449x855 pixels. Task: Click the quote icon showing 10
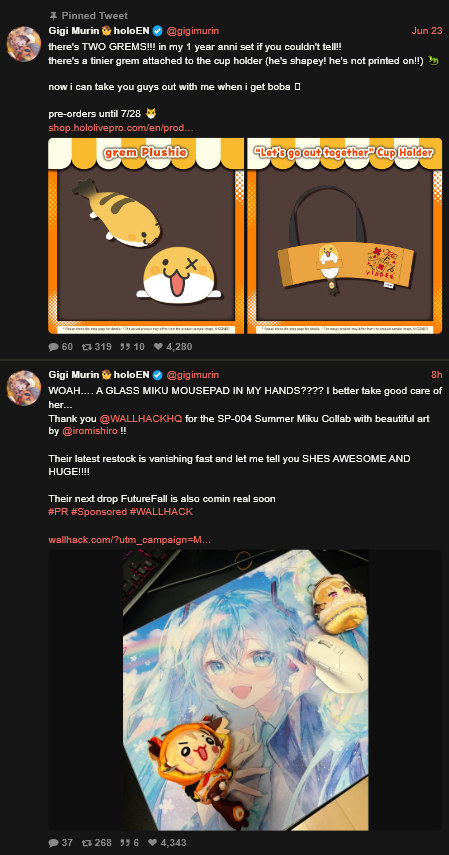click(x=125, y=346)
